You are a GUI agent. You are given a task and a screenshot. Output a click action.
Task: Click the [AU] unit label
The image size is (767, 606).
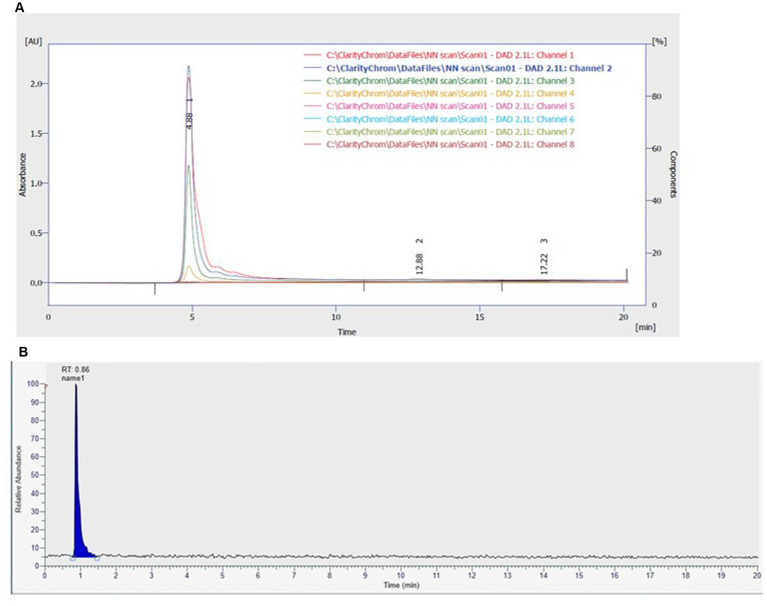[33, 42]
